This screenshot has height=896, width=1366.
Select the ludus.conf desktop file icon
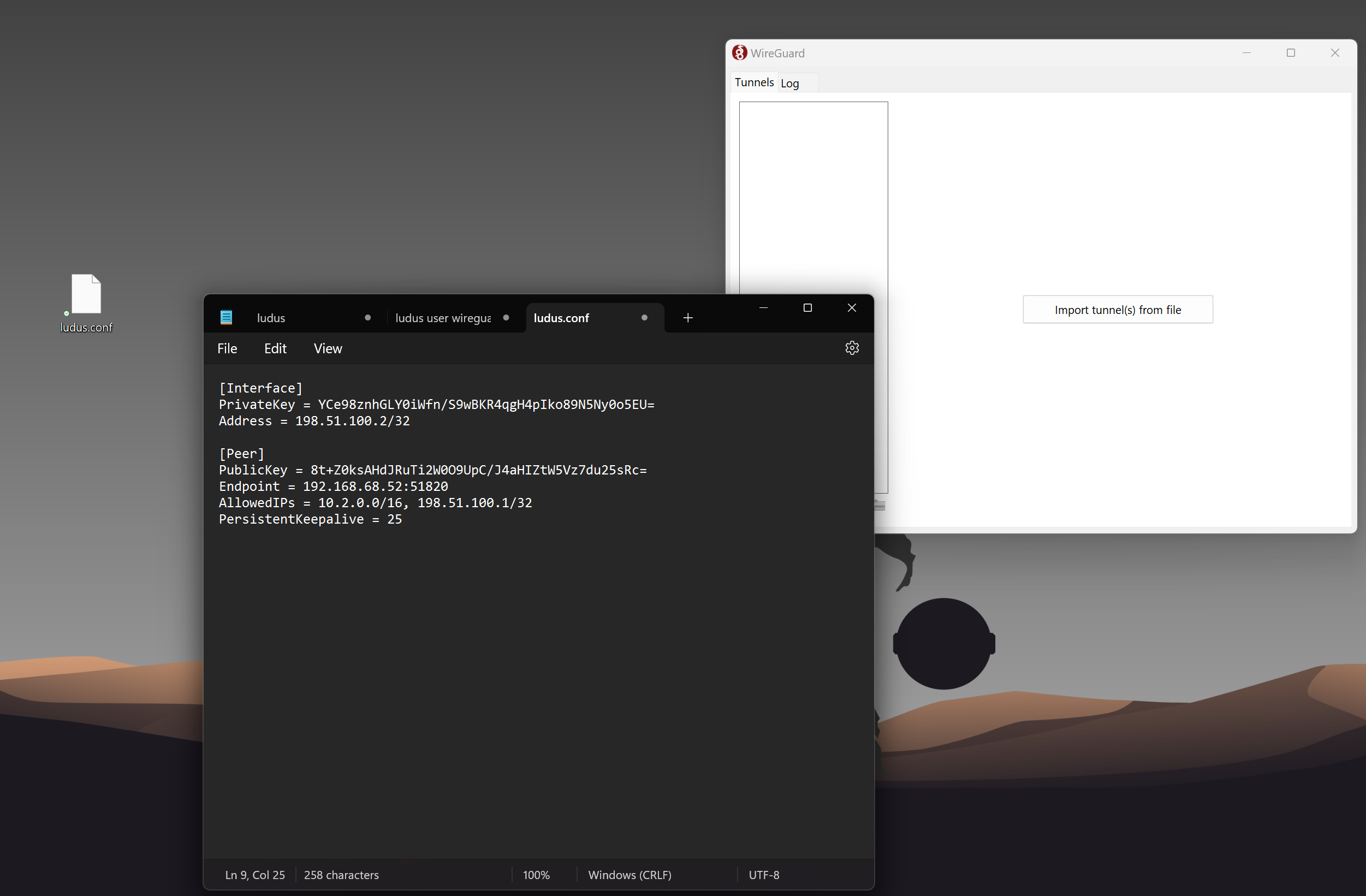(86, 295)
